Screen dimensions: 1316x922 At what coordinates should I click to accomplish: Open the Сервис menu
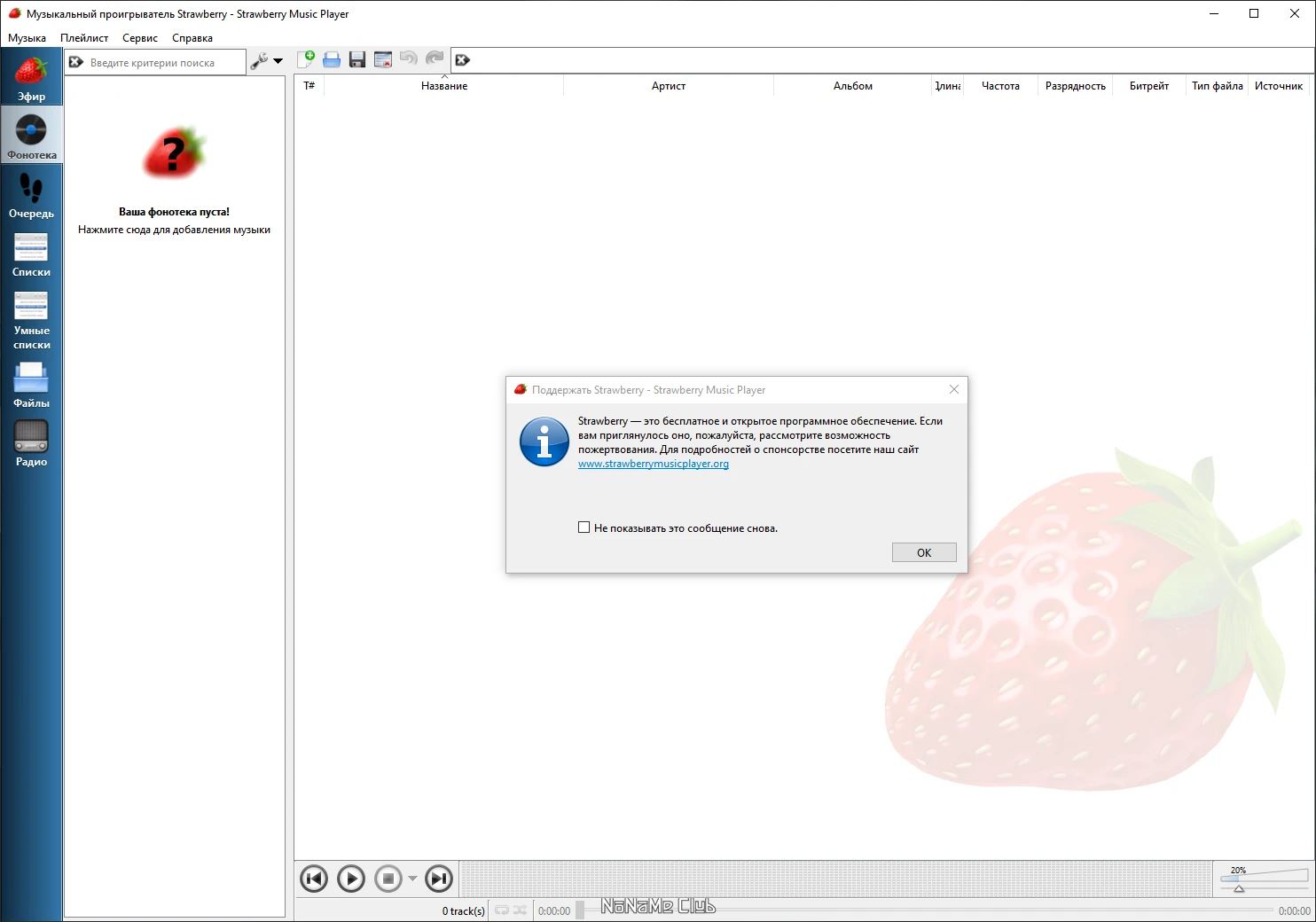point(140,38)
